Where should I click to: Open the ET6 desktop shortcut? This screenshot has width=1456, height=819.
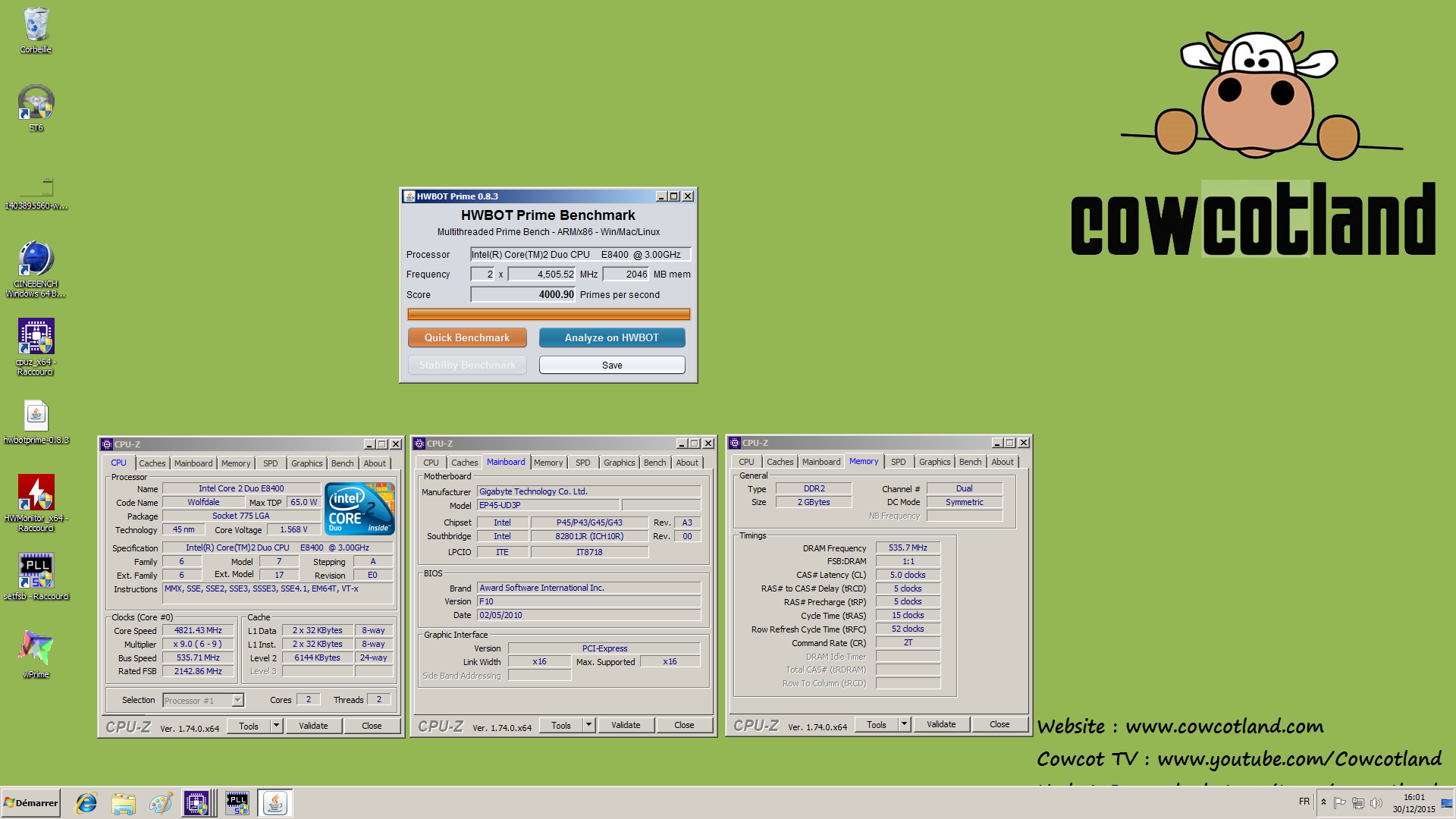36,108
